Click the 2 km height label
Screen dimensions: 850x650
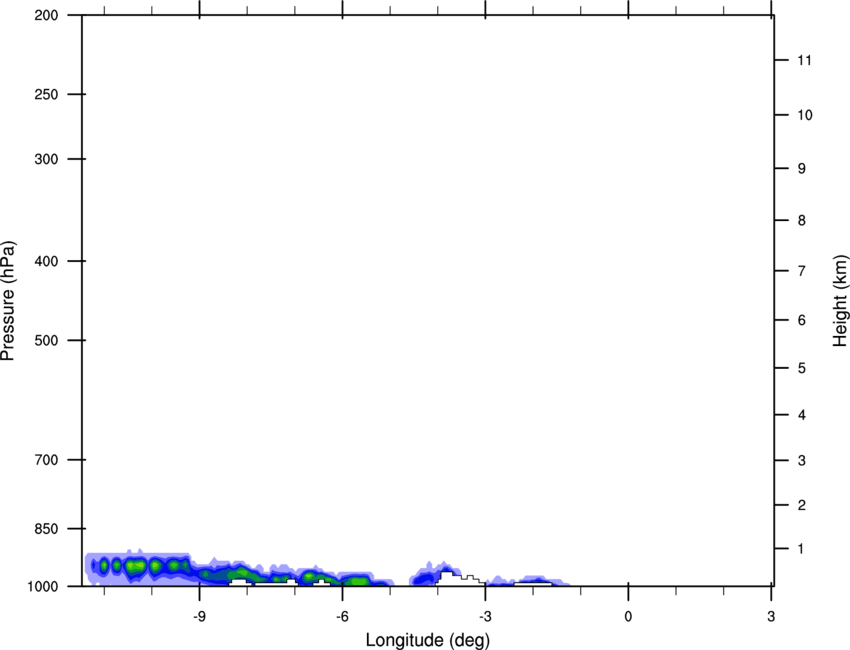[801, 505]
